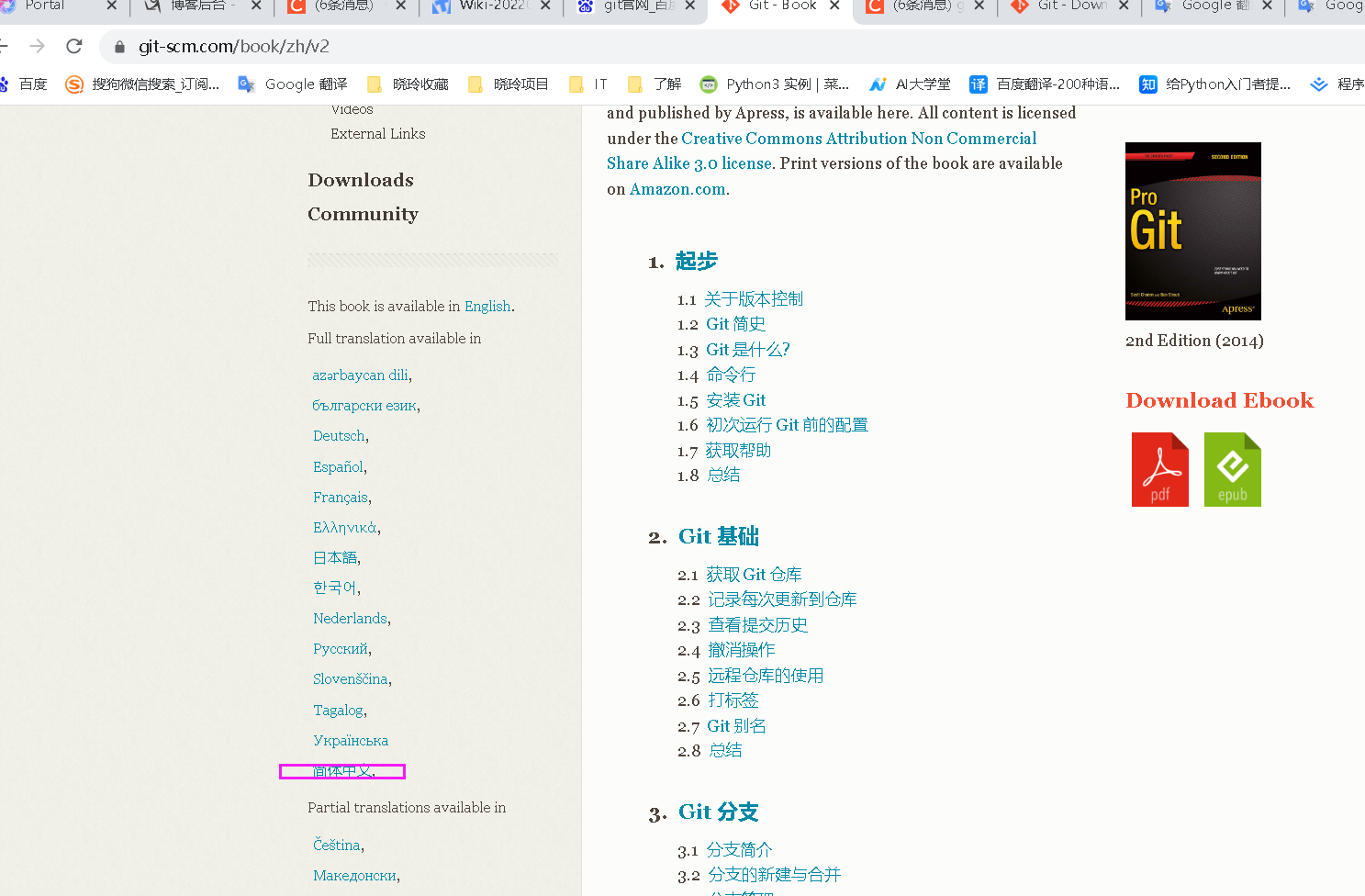Select the български език translation
Screen dimensions: 1365x896
[364, 406]
